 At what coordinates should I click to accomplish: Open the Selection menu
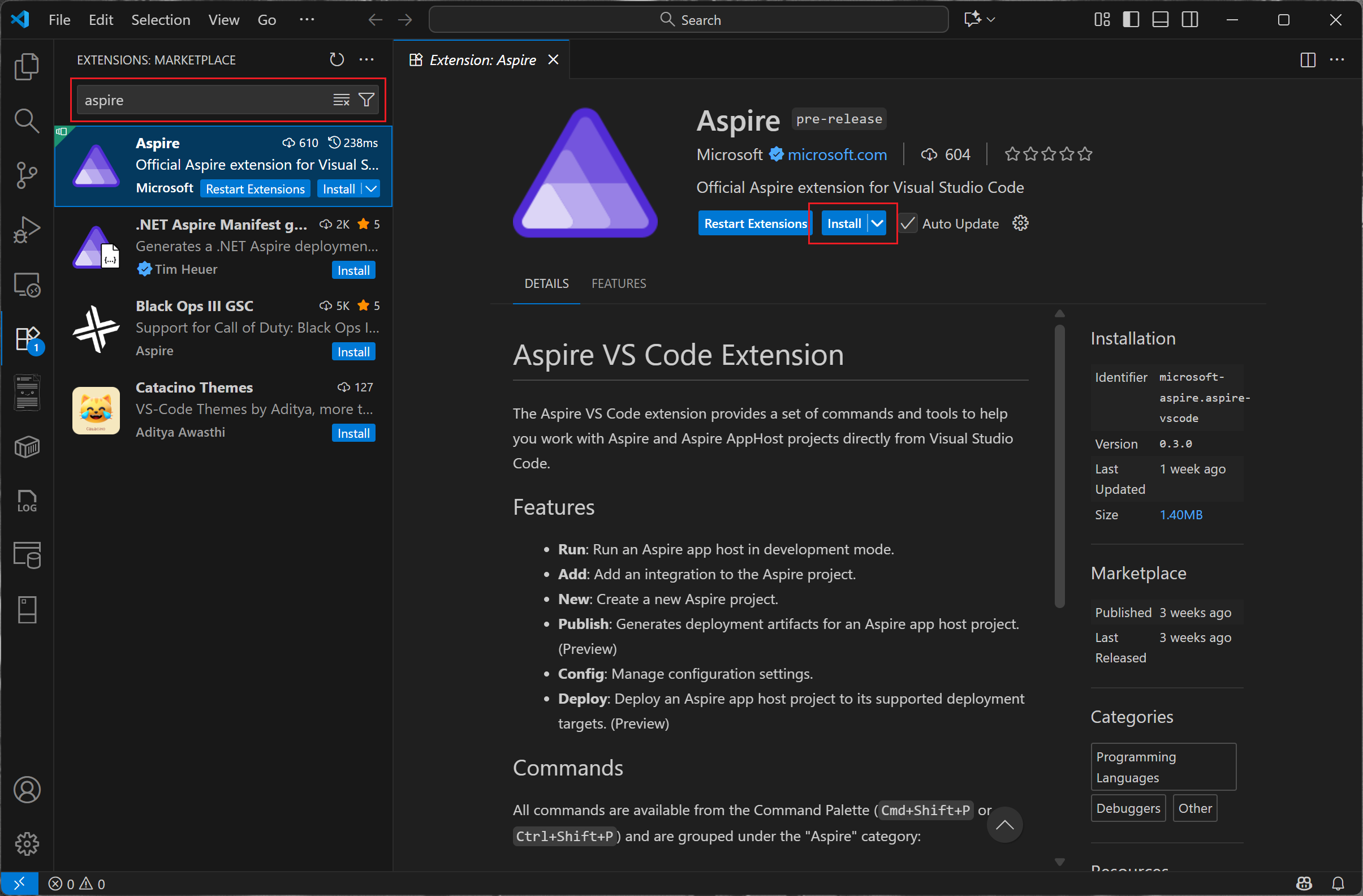point(161,19)
